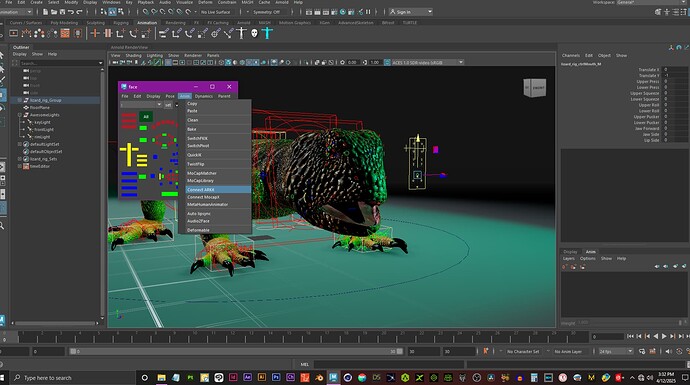Click the MEL command line input
The height and width of the screenshot is (385, 690).
[x=389, y=364]
